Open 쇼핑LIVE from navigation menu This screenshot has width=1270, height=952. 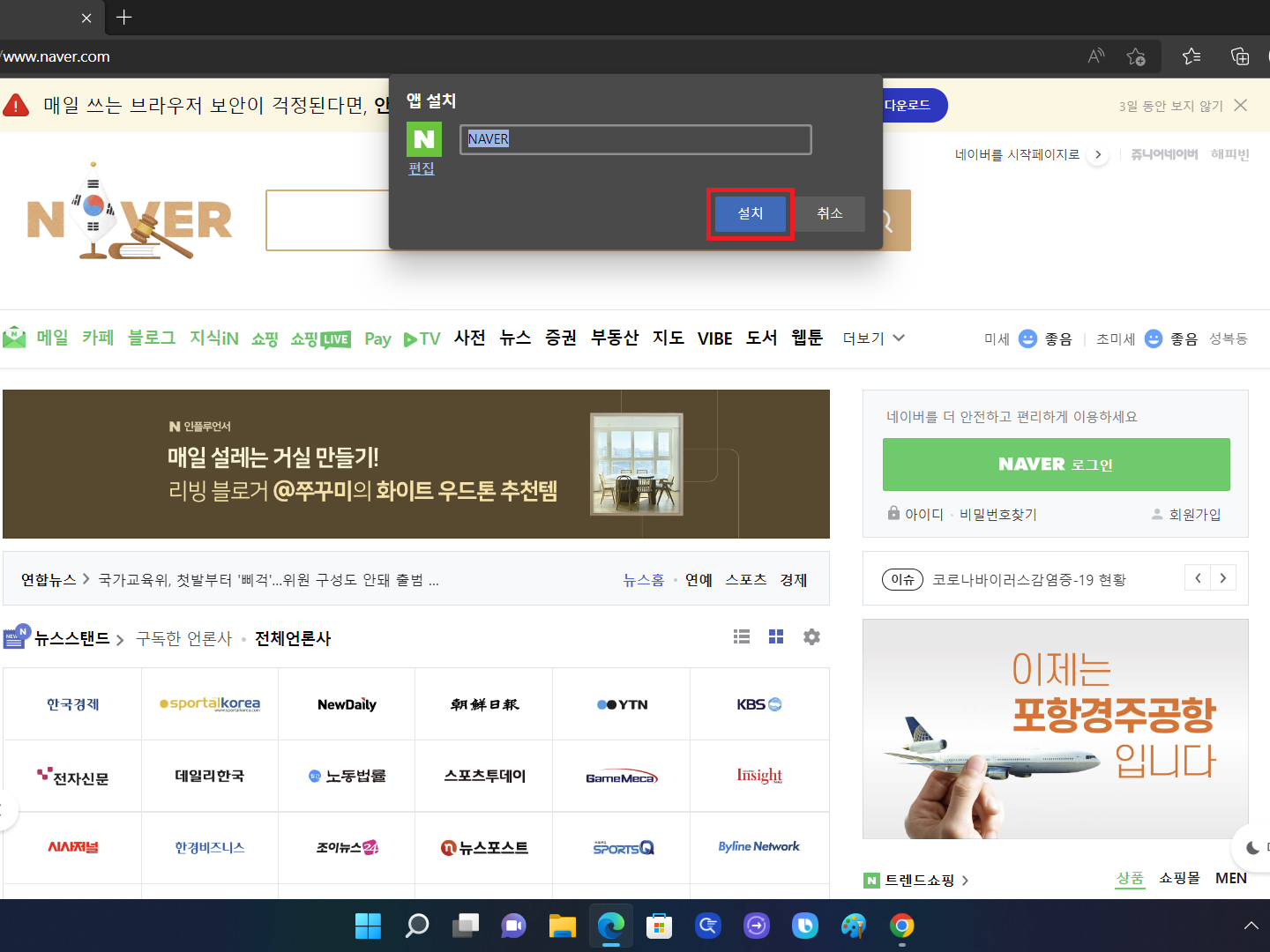[x=321, y=338]
